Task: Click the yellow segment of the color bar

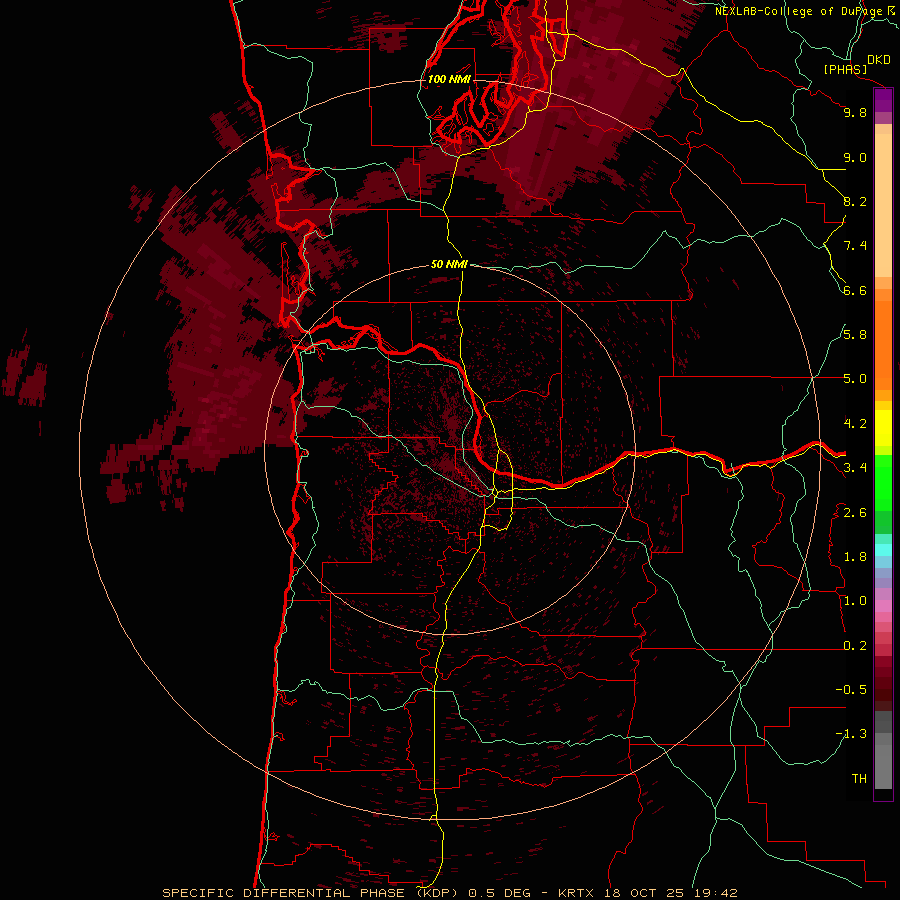Action: pyautogui.click(x=883, y=428)
